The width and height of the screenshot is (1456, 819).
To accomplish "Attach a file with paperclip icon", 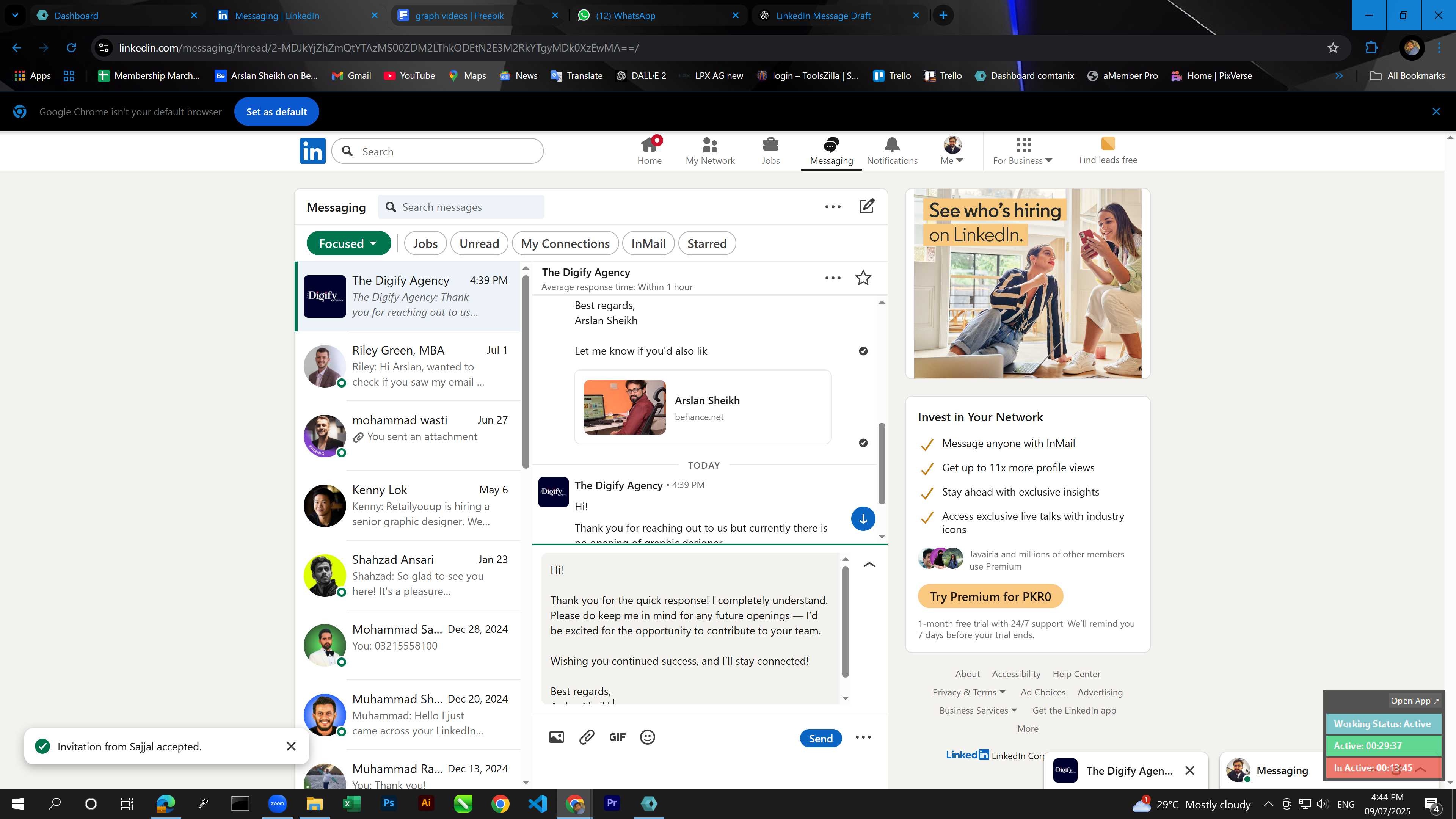I will coord(587,737).
